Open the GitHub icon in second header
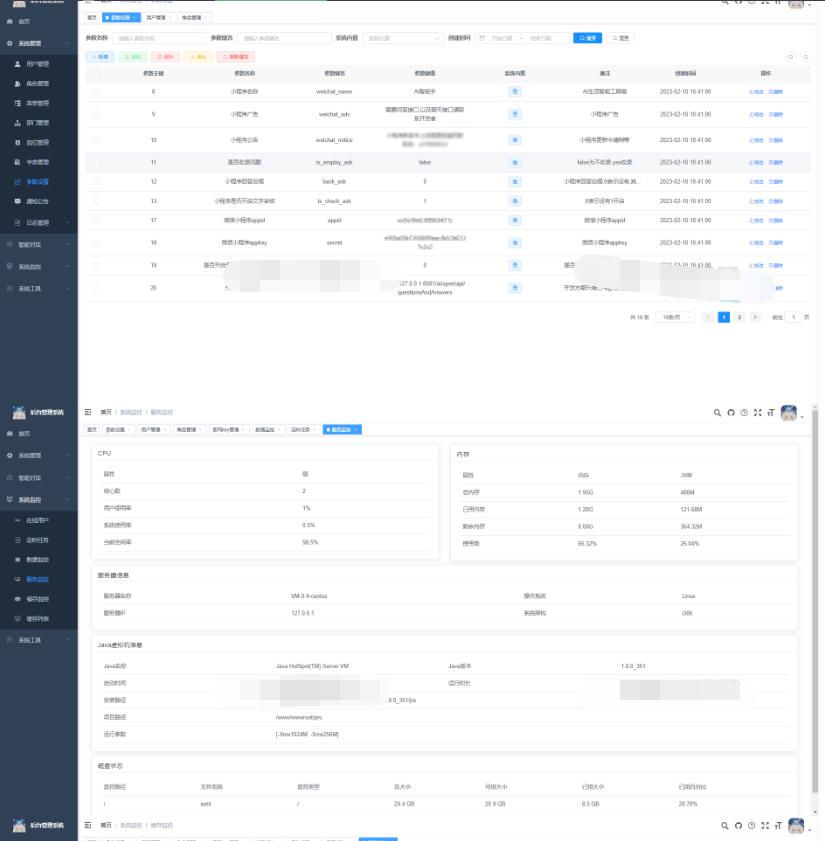The height and width of the screenshot is (841, 825). 730,412
